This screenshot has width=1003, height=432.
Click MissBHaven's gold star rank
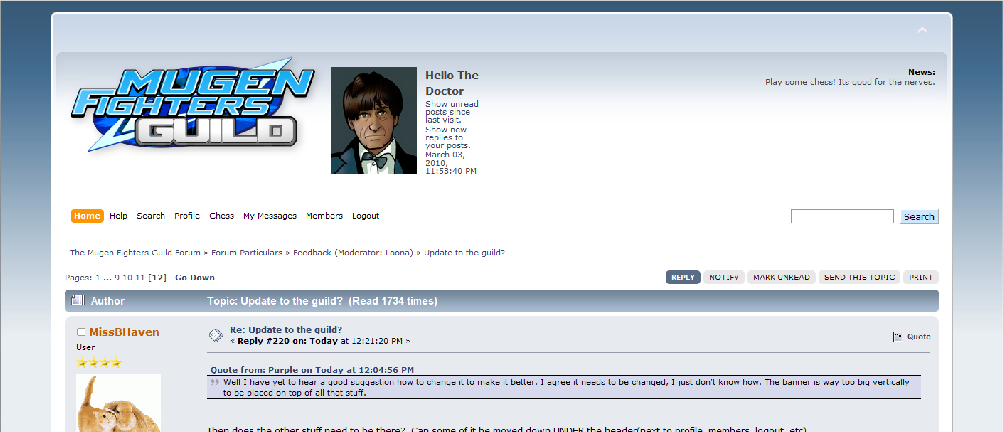(99, 363)
